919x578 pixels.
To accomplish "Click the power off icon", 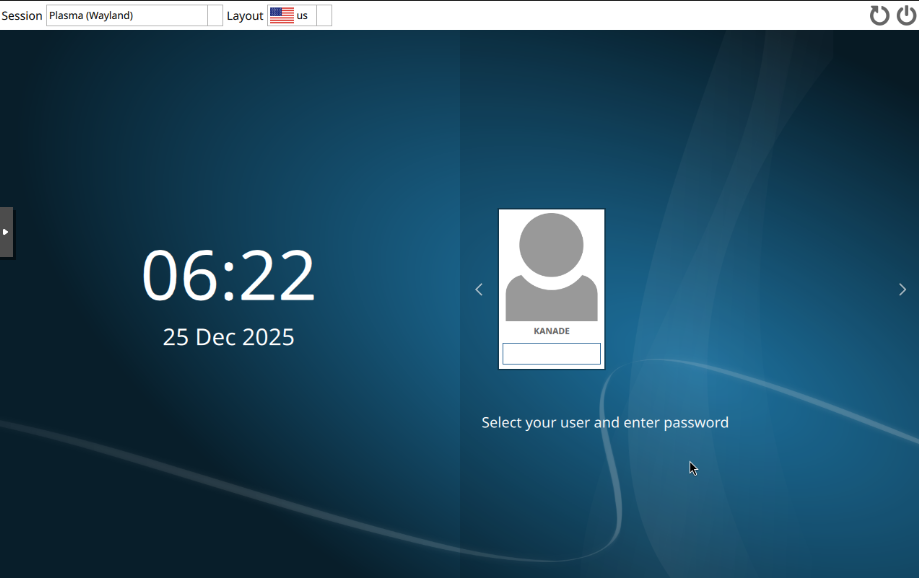I will click(906, 15).
